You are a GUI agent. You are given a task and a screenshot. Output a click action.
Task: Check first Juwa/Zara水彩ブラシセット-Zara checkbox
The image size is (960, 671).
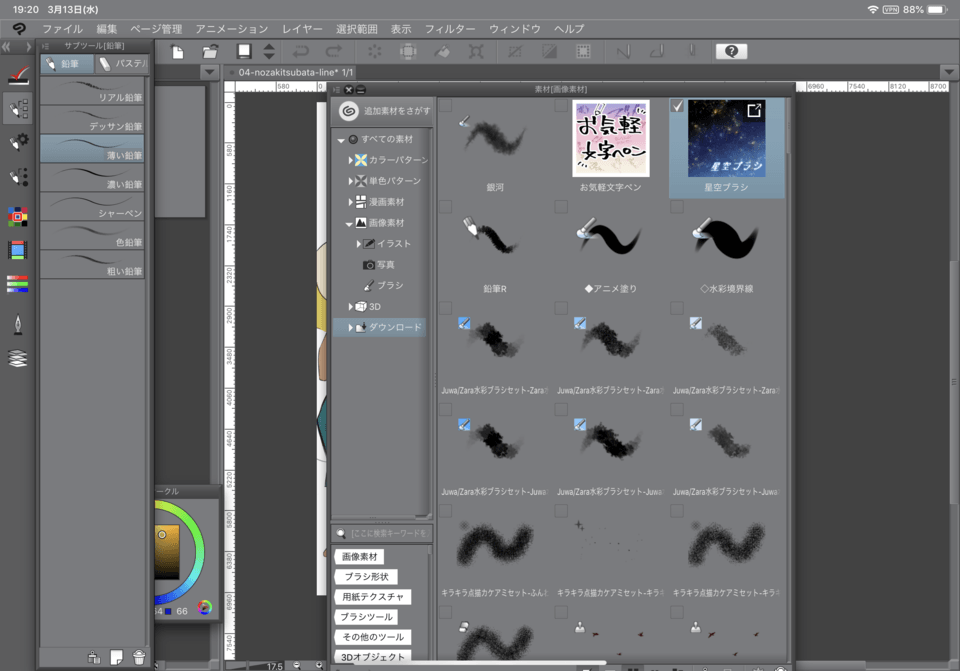click(446, 308)
